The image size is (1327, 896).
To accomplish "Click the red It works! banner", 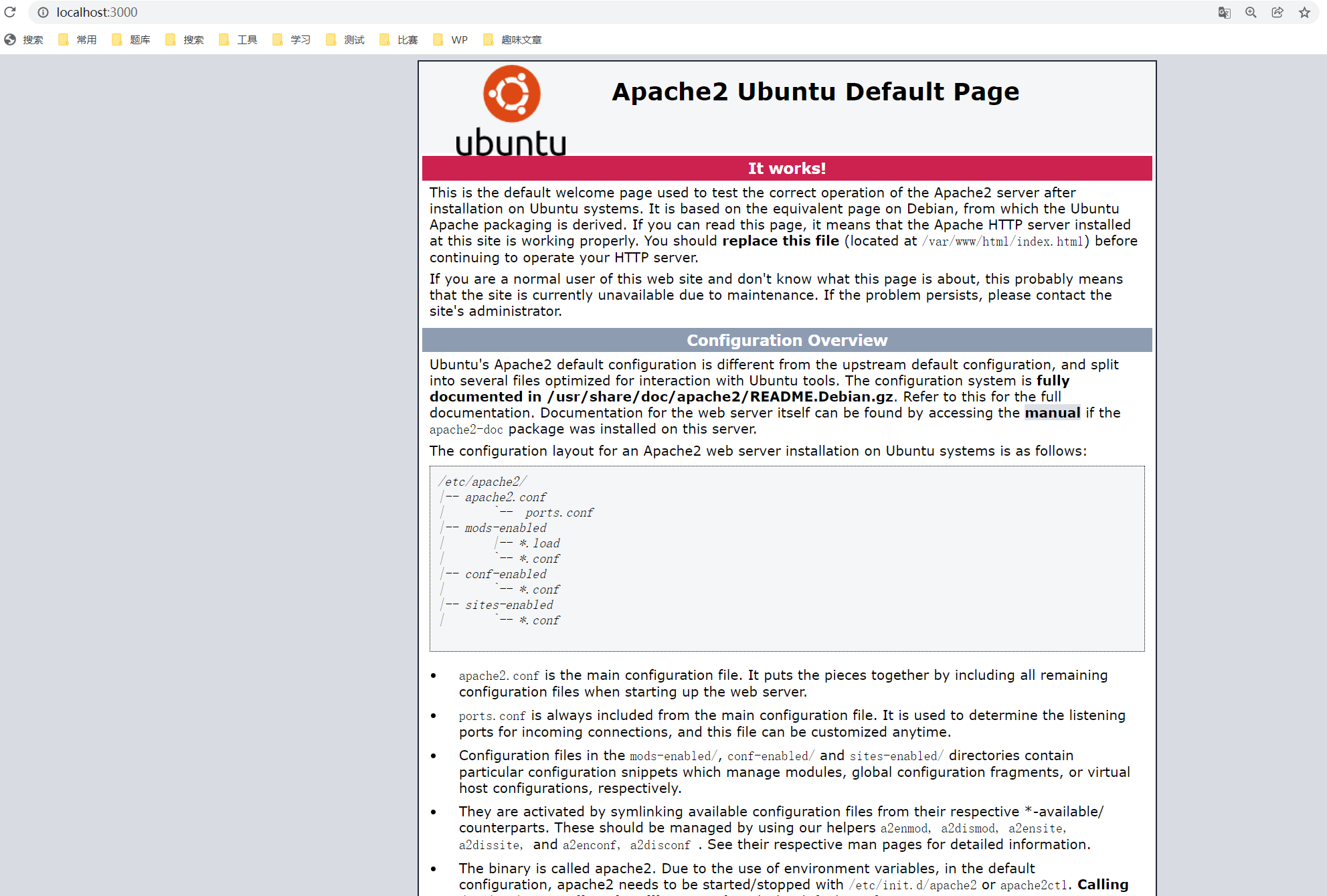I will 787,168.
